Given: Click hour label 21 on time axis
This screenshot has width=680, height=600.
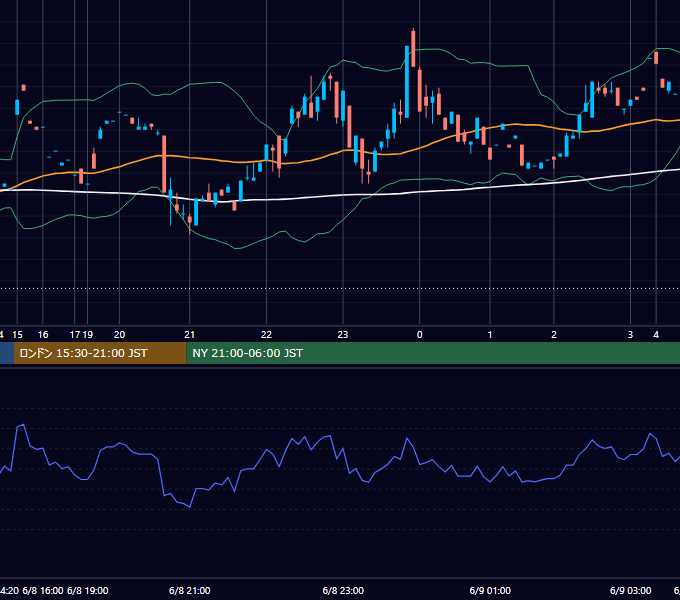Looking at the screenshot, I should [190, 335].
